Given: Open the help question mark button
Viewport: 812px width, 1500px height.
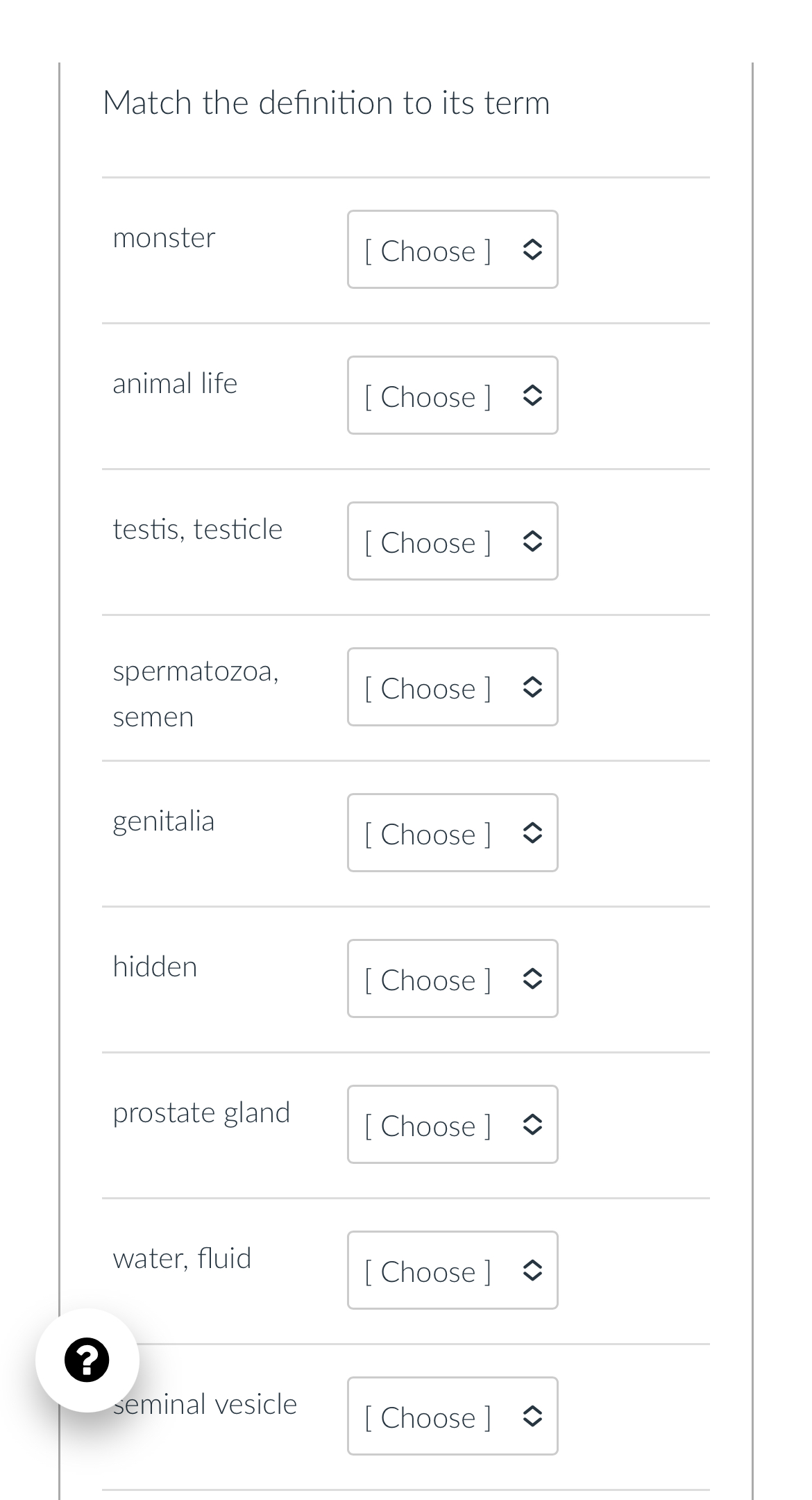Looking at the screenshot, I should pyautogui.click(x=87, y=1360).
